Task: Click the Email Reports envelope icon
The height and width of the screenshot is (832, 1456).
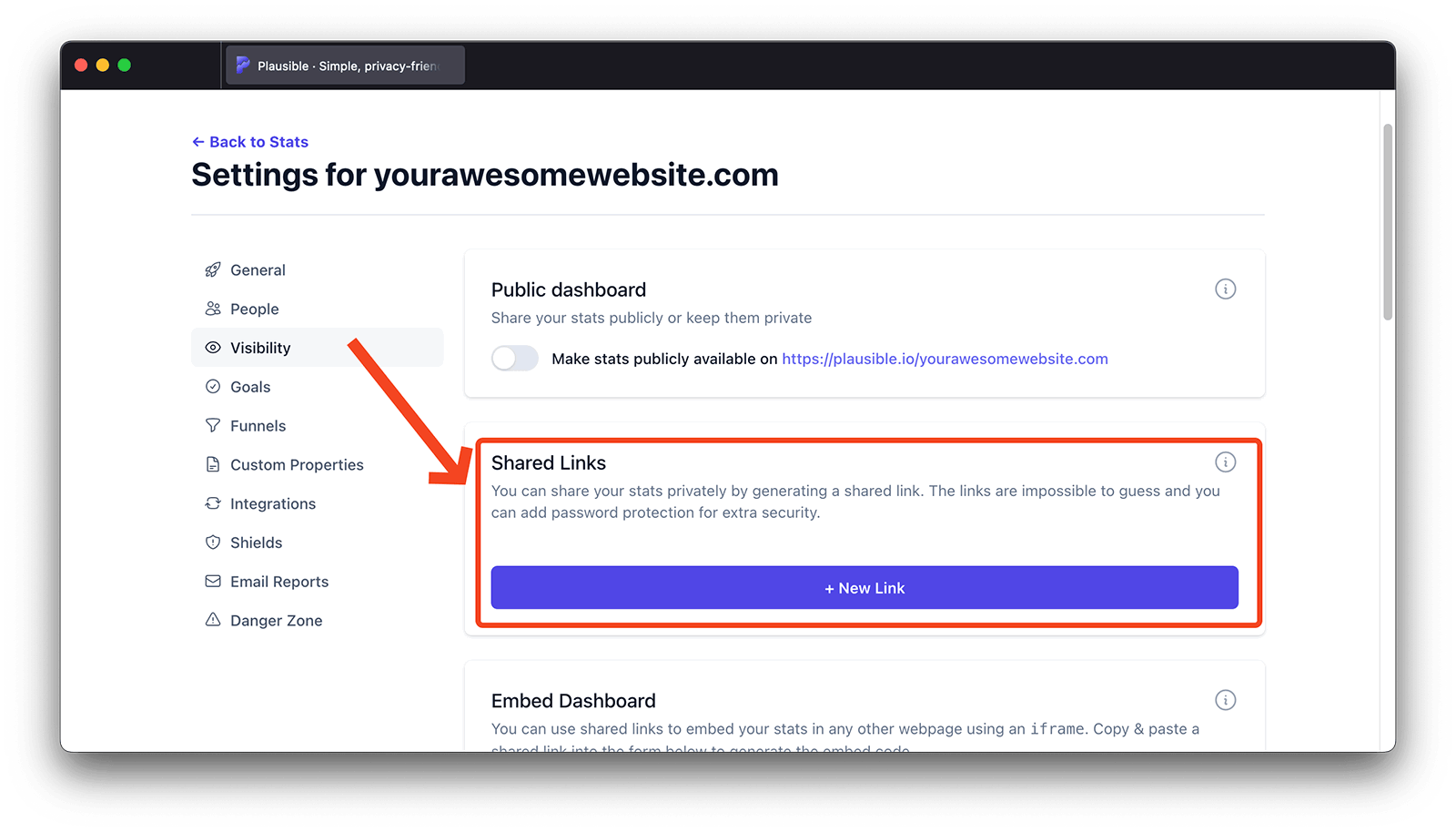Action: 213,582
